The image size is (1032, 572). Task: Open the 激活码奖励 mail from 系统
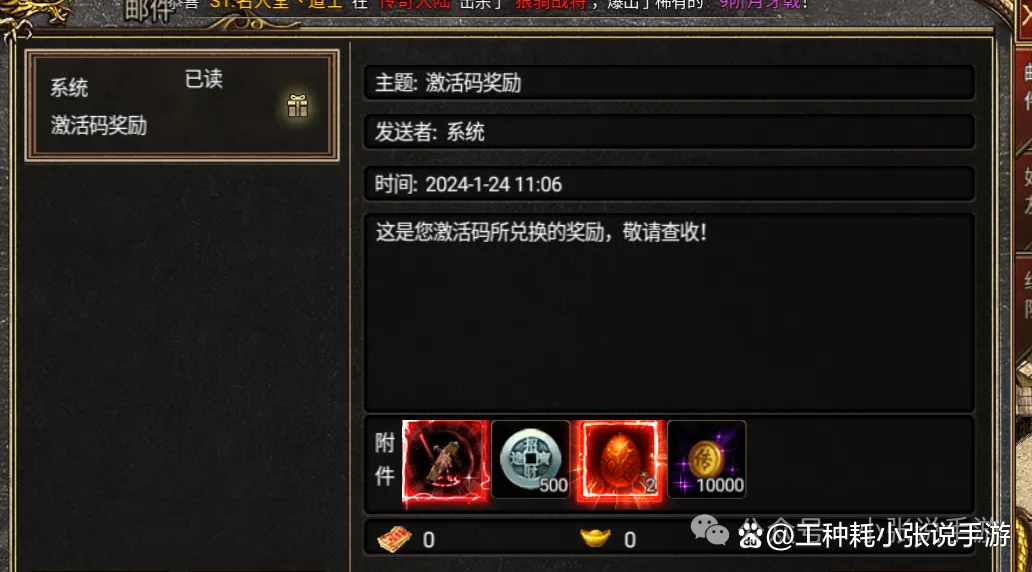coord(182,105)
